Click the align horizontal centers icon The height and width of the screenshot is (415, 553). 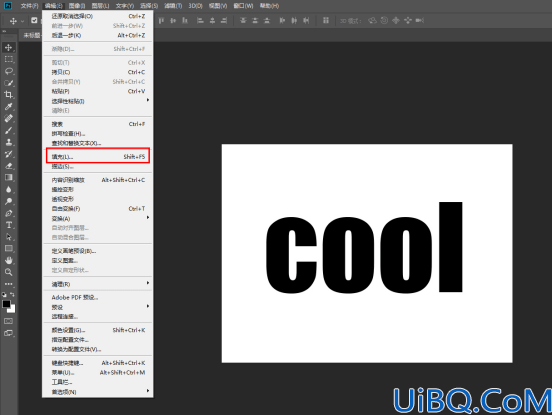pyautogui.click(x=212, y=21)
